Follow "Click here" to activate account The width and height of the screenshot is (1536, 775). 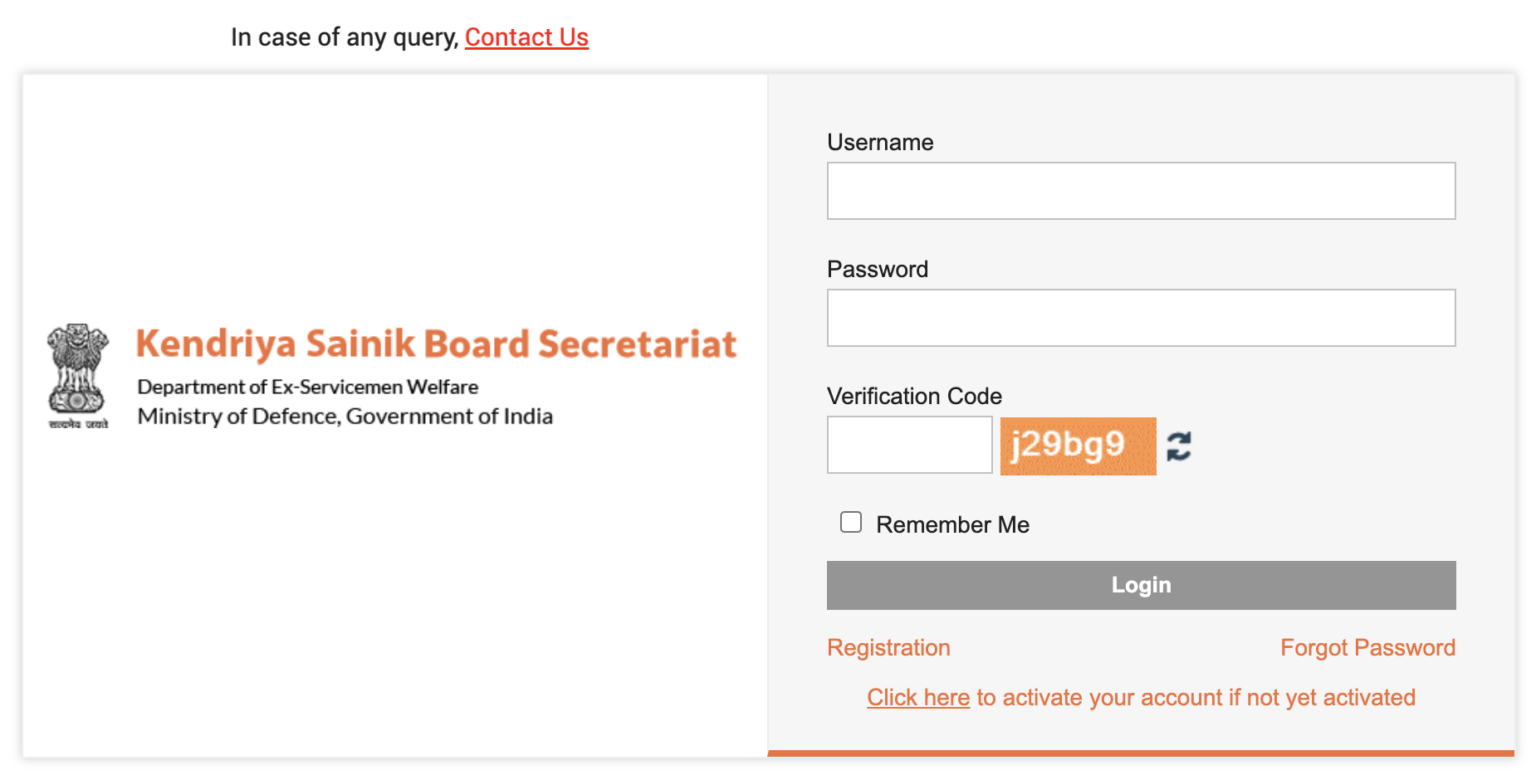(x=918, y=697)
